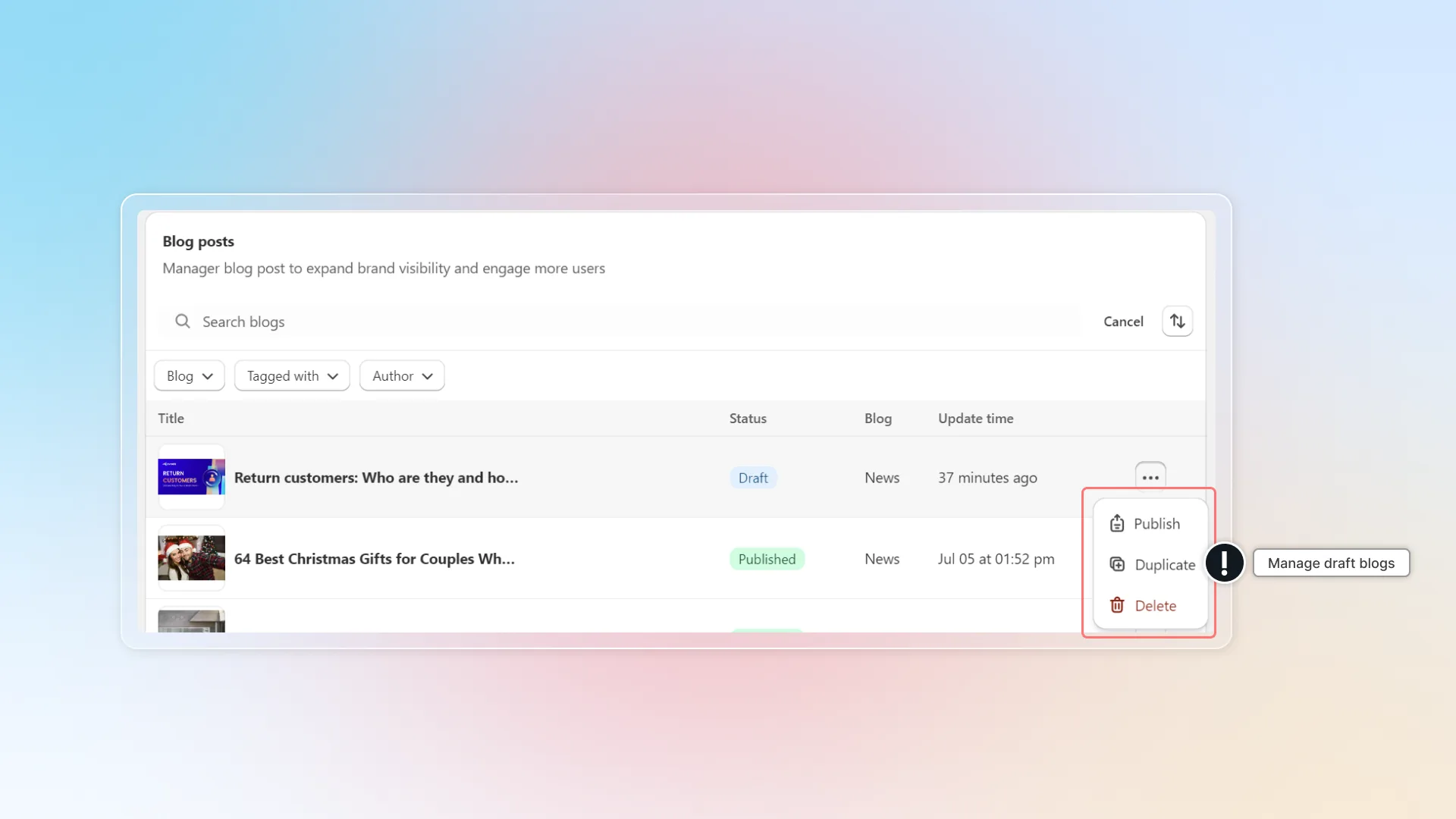Click the Update time column header
The height and width of the screenshot is (819, 1456).
tap(975, 419)
